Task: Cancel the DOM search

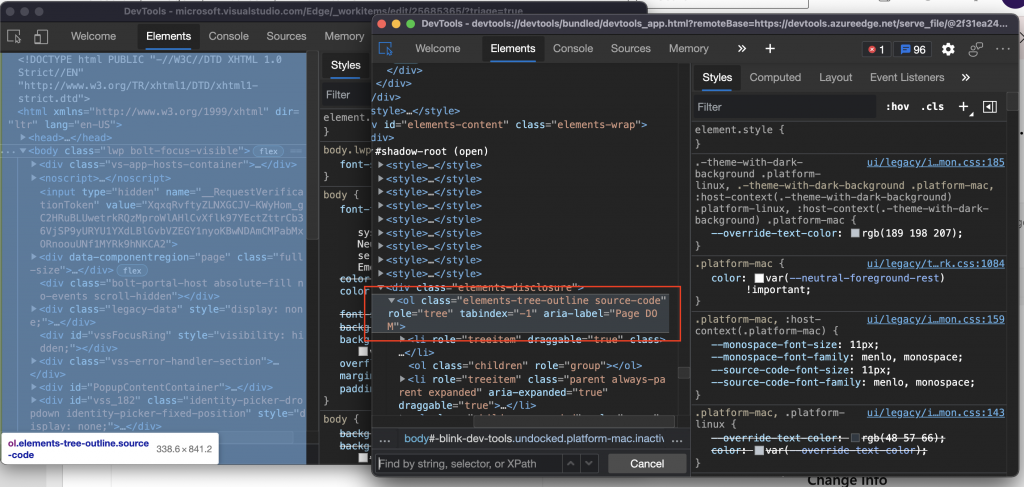Action: [x=647, y=463]
